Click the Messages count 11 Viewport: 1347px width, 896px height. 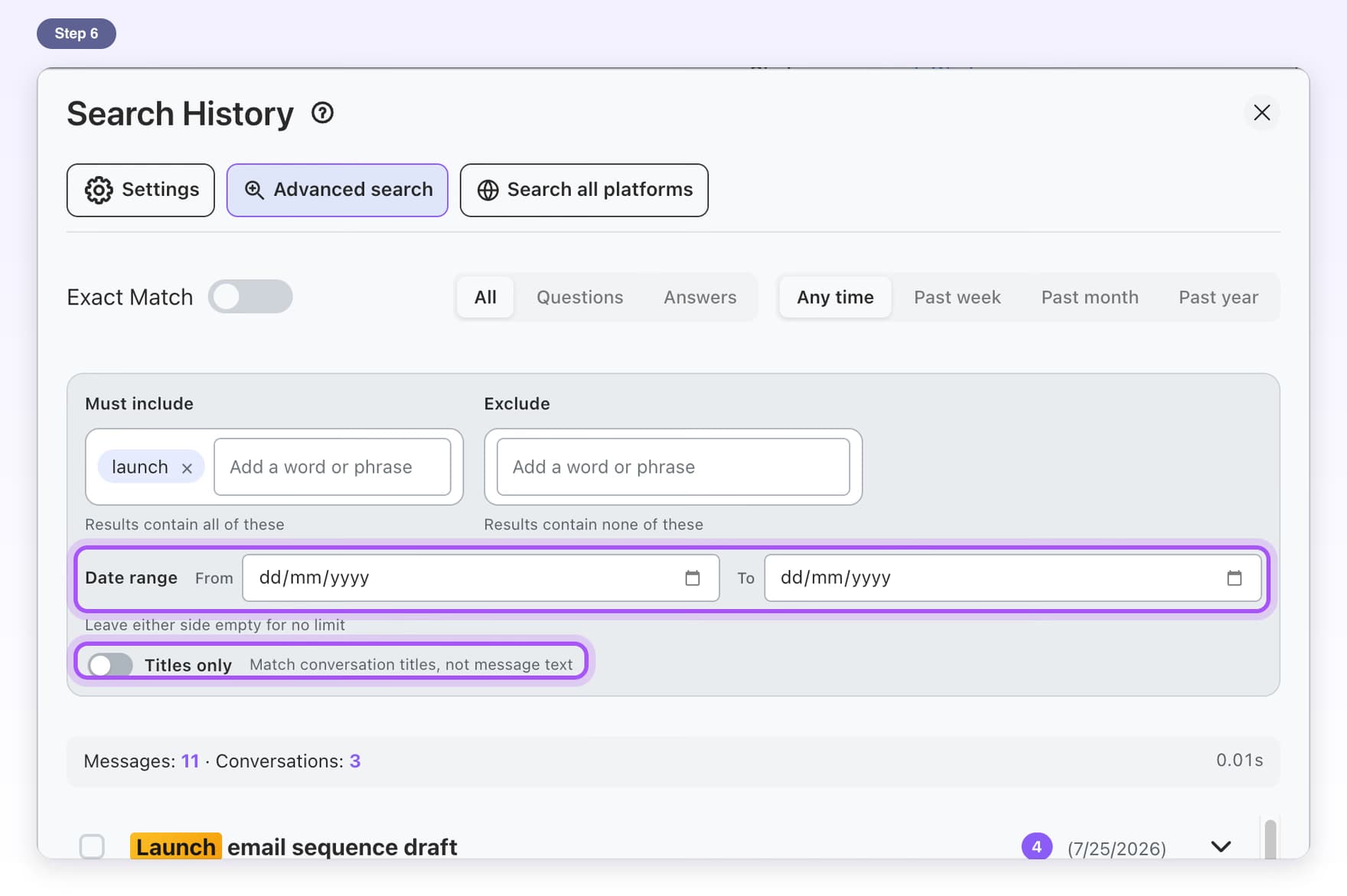pos(190,761)
